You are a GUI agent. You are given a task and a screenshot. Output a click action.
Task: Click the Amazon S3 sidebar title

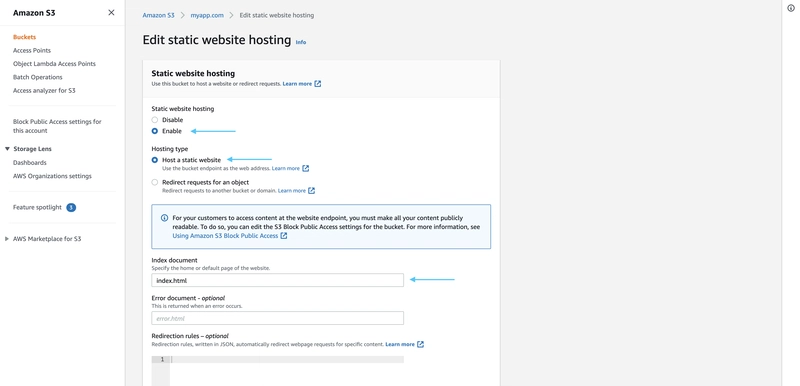click(34, 13)
